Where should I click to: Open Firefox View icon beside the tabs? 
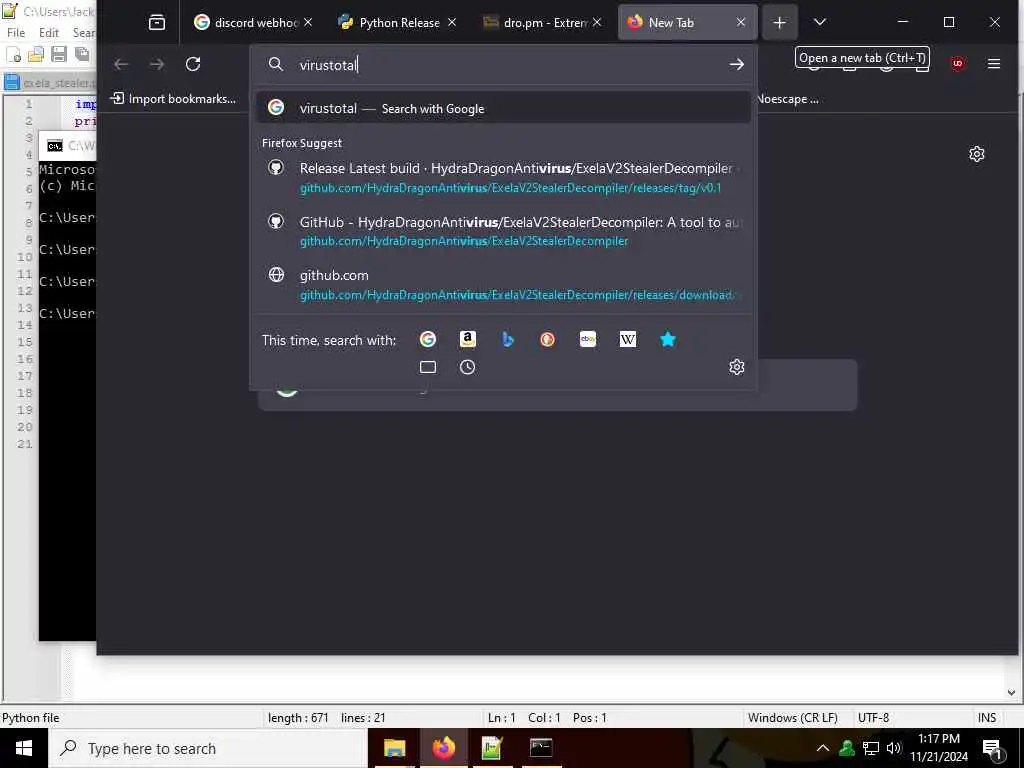[x=157, y=23]
